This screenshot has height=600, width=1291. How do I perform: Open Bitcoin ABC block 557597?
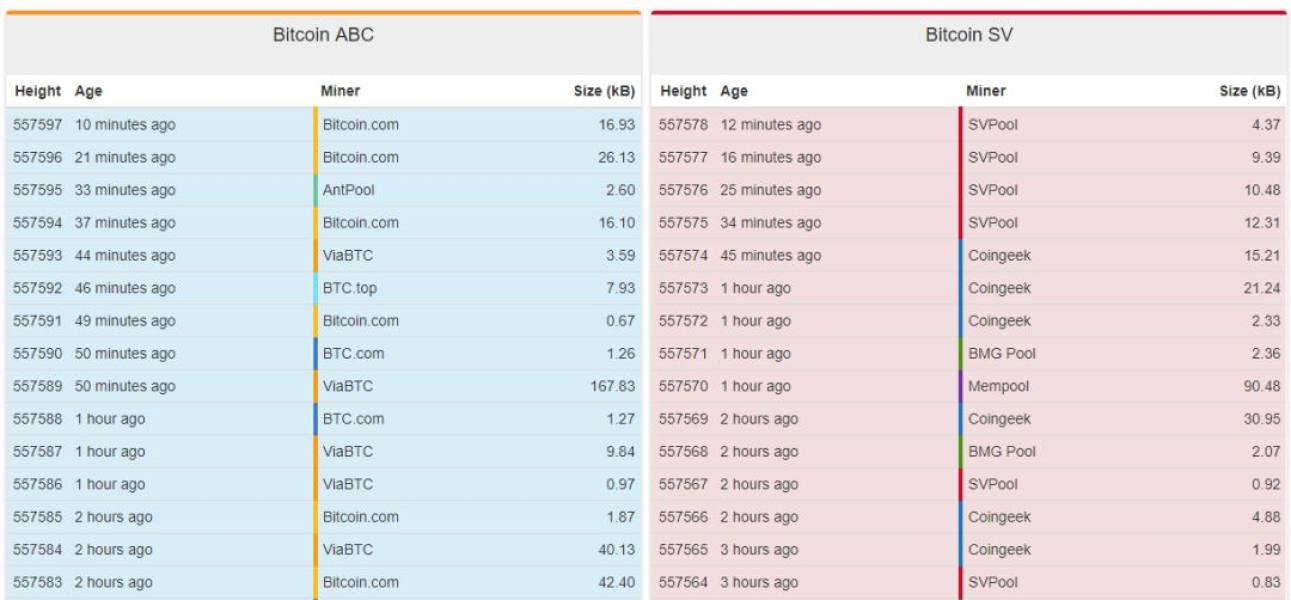click(37, 125)
